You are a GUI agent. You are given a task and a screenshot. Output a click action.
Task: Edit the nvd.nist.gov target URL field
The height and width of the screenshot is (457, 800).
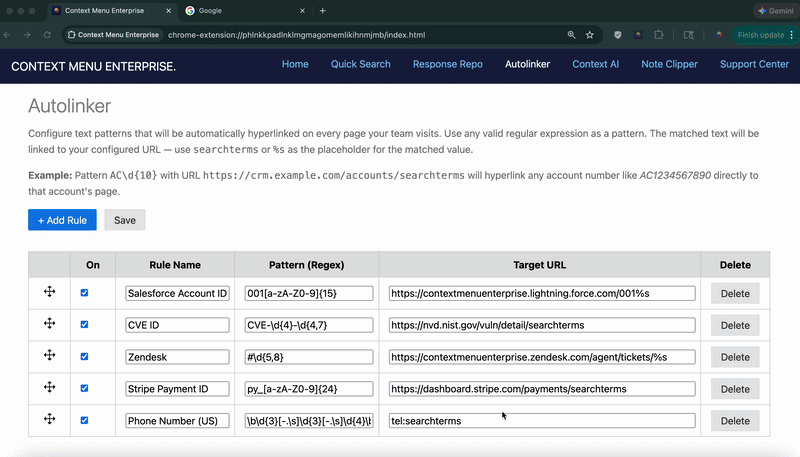pyautogui.click(x=542, y=325)
